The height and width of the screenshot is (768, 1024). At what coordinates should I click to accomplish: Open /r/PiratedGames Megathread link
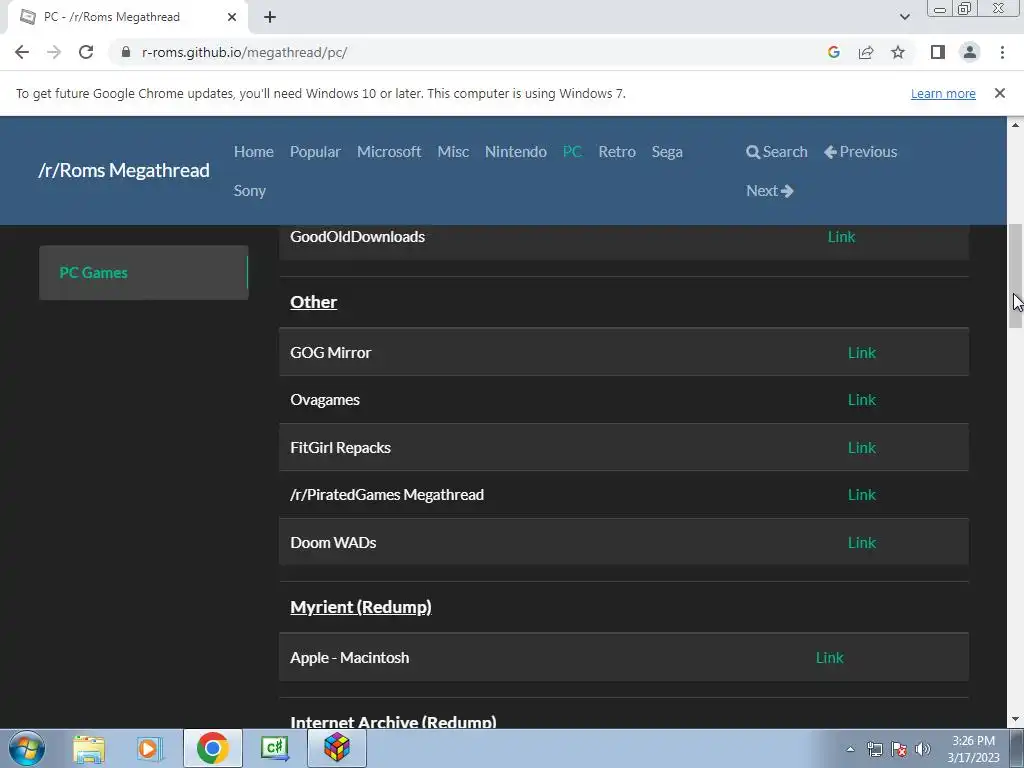tap(861, 494)
